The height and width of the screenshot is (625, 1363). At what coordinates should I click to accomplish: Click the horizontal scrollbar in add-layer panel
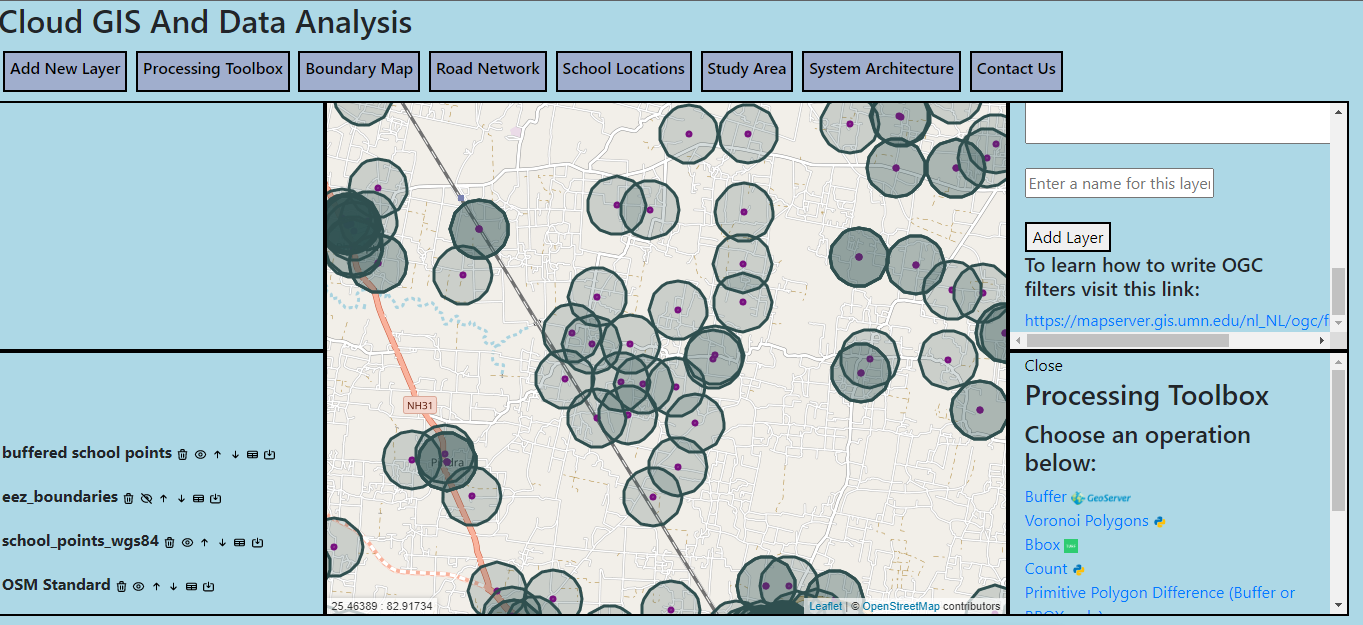(x=1128, y=341)
